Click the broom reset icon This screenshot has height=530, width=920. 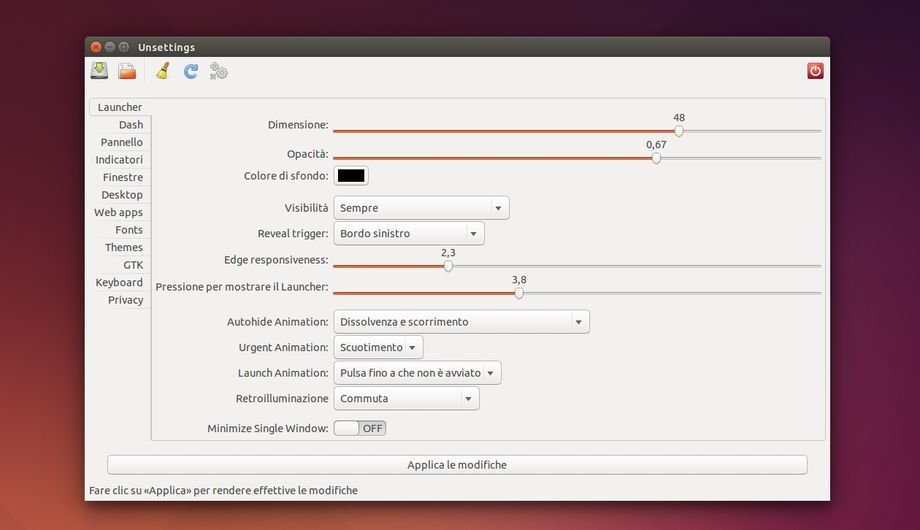tap(163, 71)
